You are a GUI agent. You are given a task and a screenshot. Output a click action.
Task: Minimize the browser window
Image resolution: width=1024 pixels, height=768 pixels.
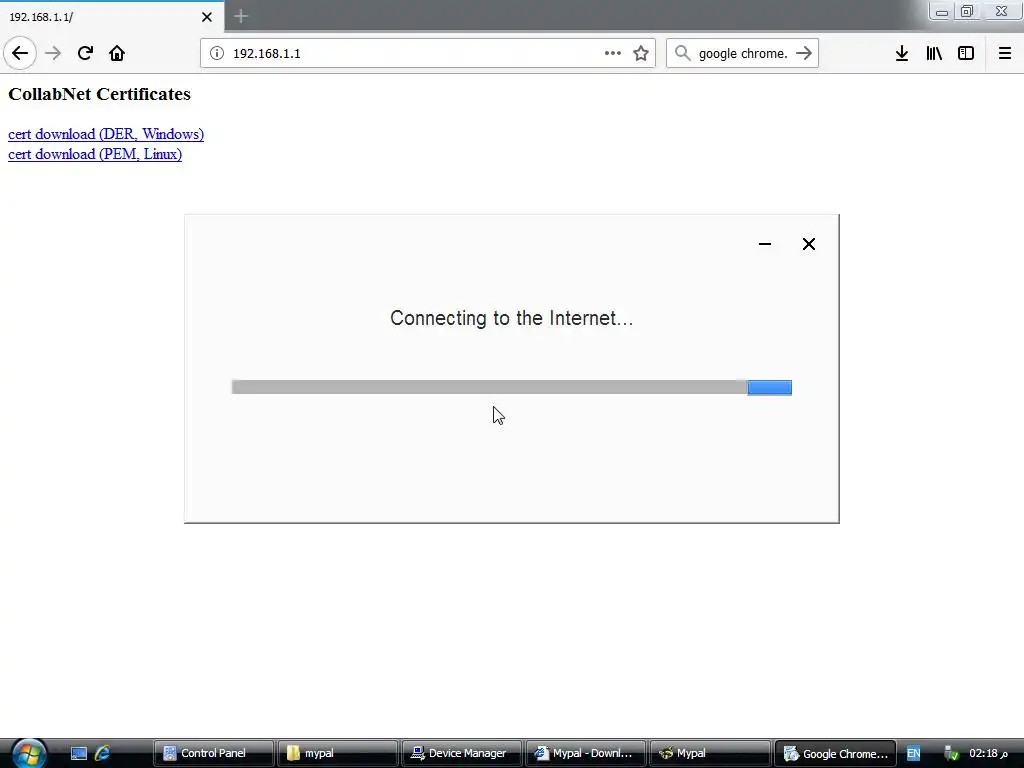tap(942, 12)
